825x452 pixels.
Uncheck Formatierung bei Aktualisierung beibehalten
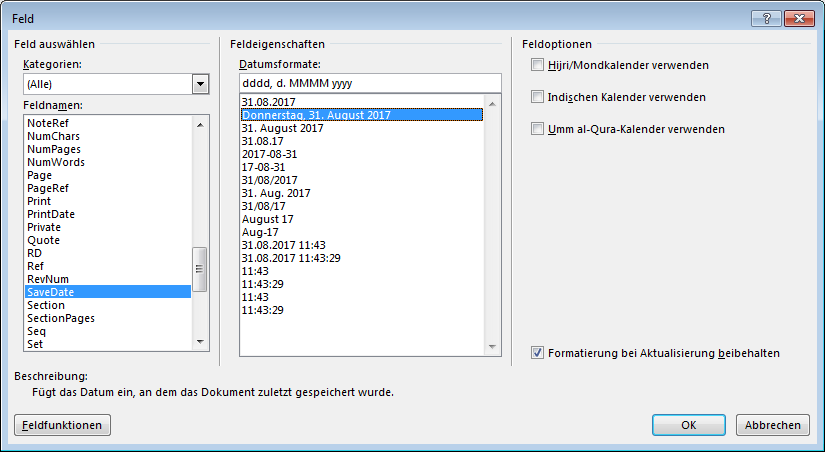(x=537, y=353)
